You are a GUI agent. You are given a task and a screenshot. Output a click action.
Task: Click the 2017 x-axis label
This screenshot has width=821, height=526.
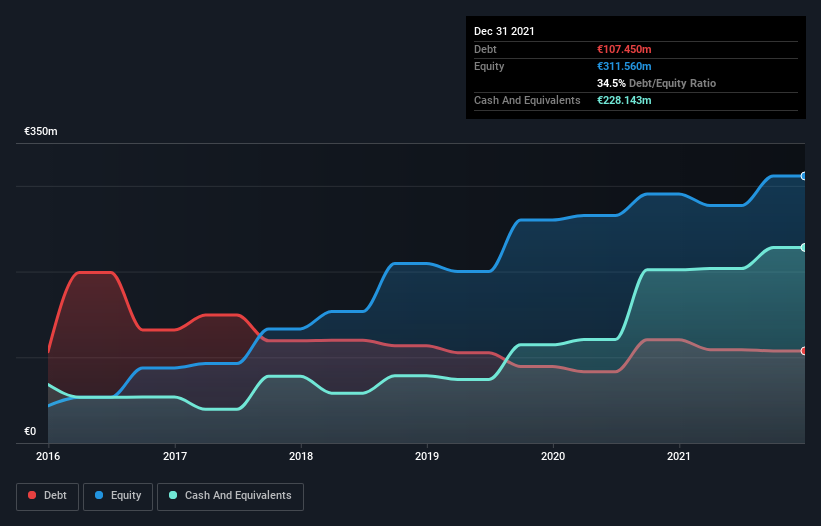point(175,456)
